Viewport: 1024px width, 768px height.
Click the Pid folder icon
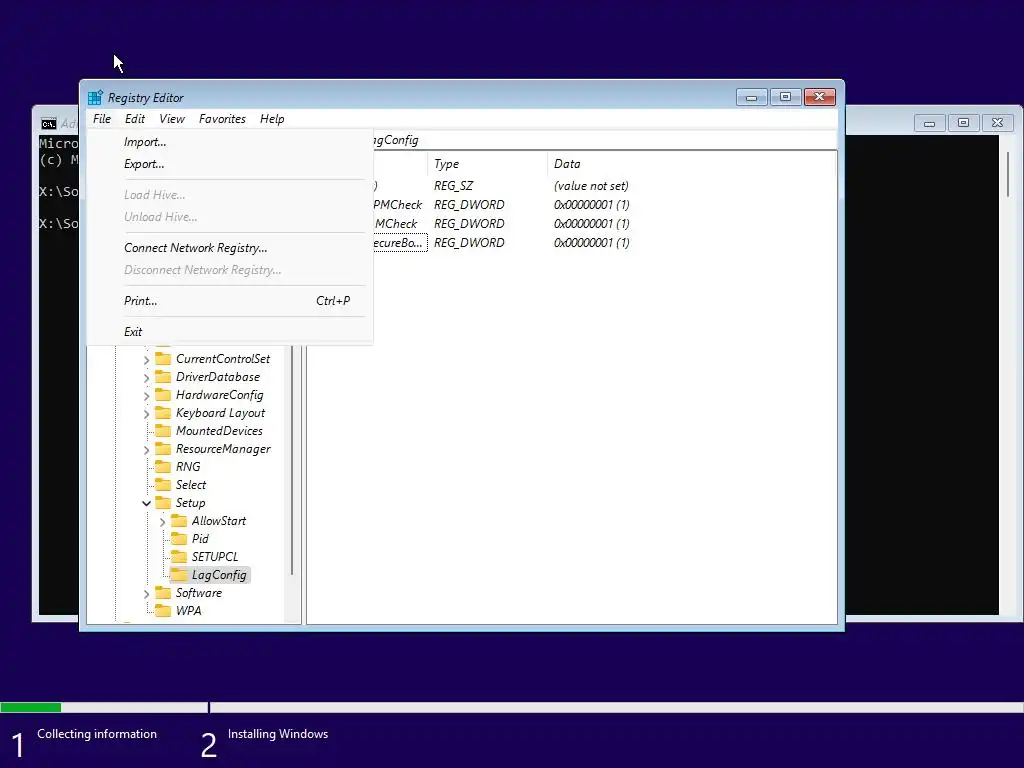179,539
